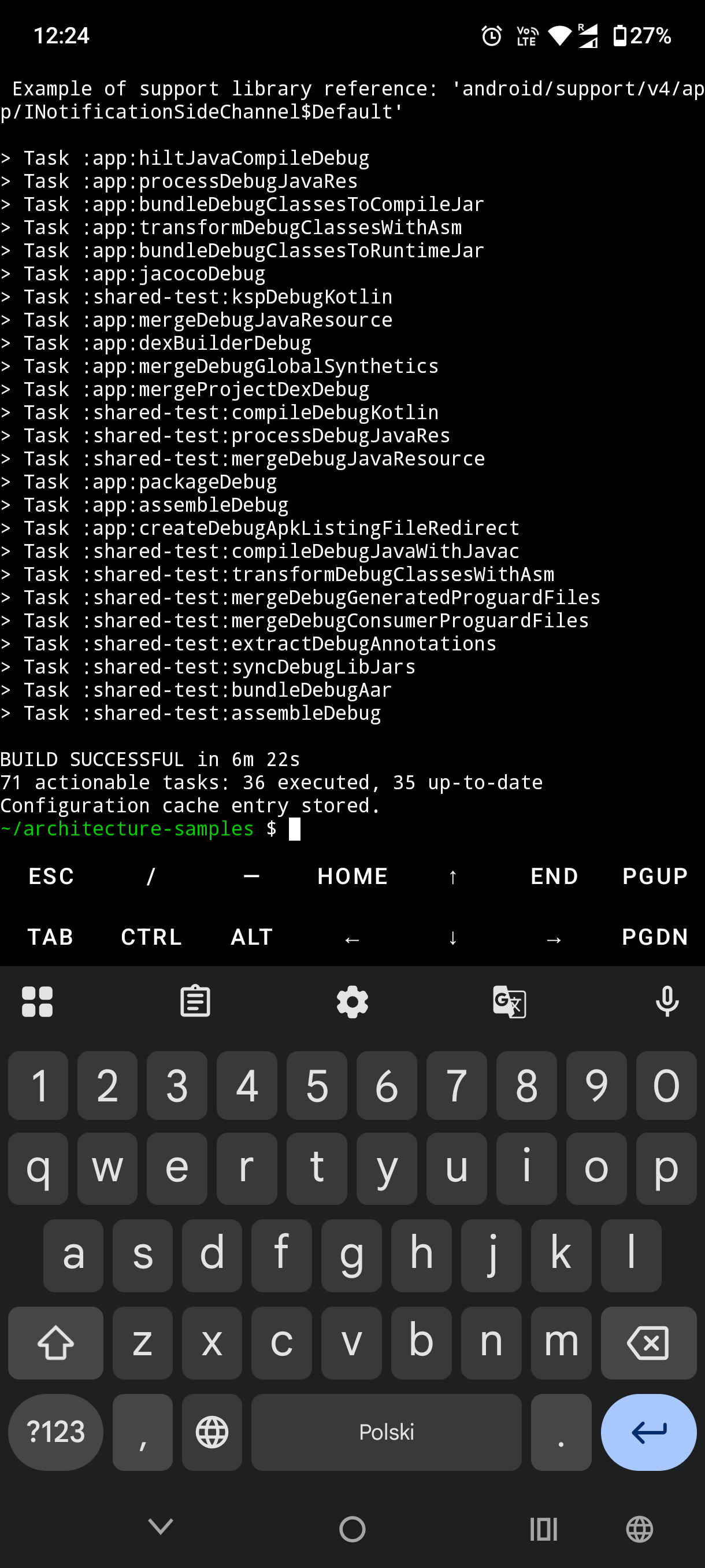Open Google Translate in keyboard
Viewport: 705px width, 1568px height.
pyautogui.click(x=509, y=1001)
